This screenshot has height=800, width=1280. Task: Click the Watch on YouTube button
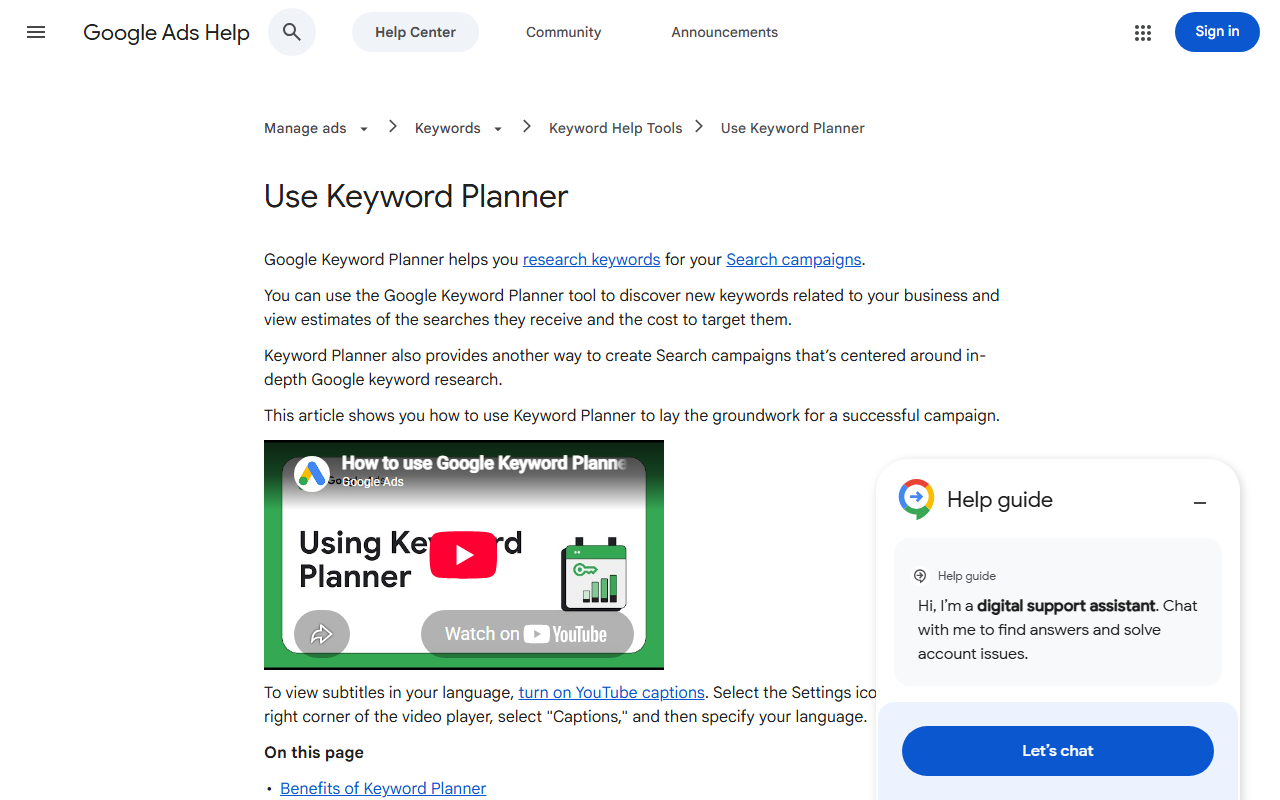click(527, 634)
